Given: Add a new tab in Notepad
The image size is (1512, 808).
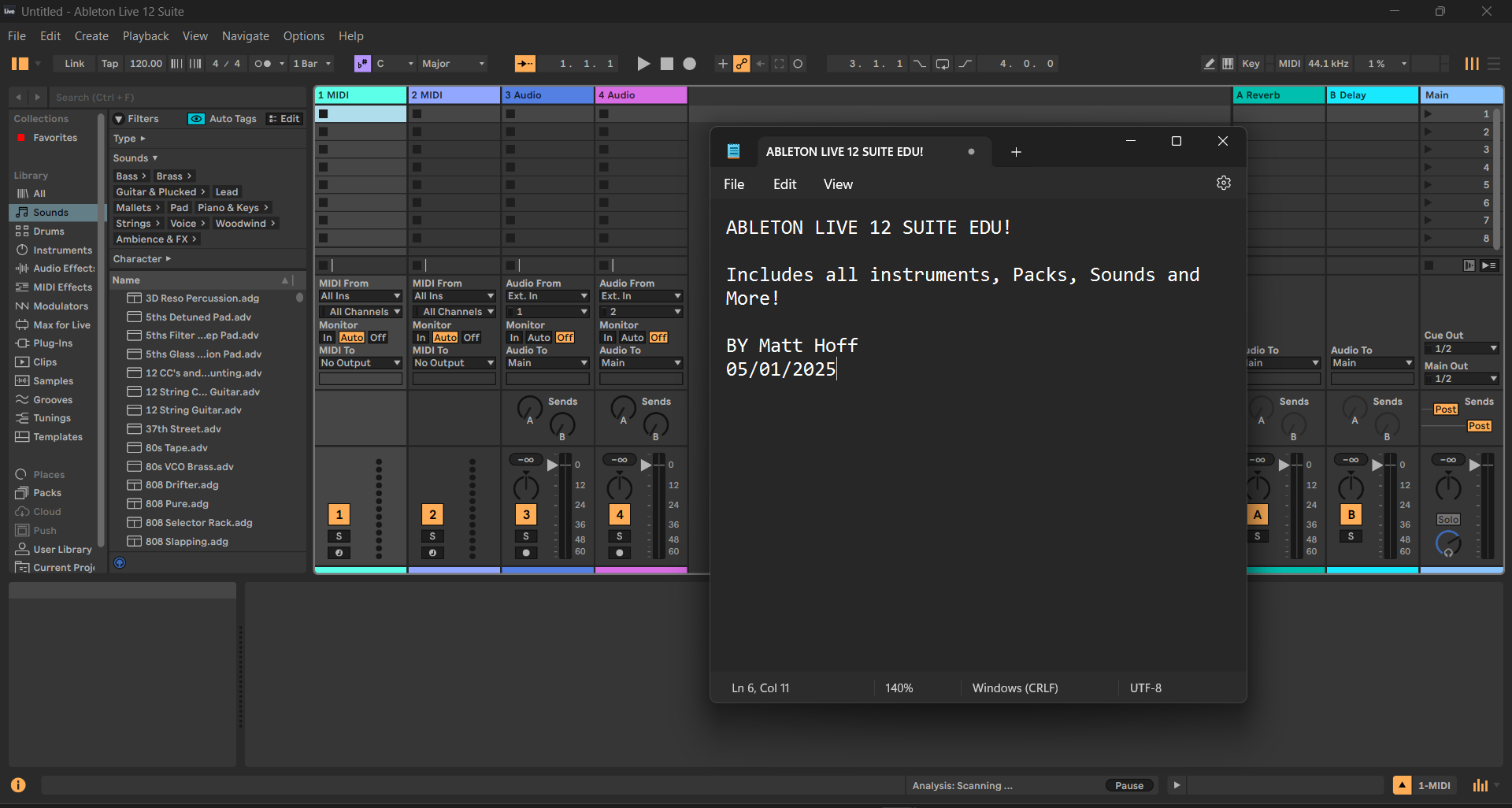Looking at the screenshot, I should point(1016,152).
